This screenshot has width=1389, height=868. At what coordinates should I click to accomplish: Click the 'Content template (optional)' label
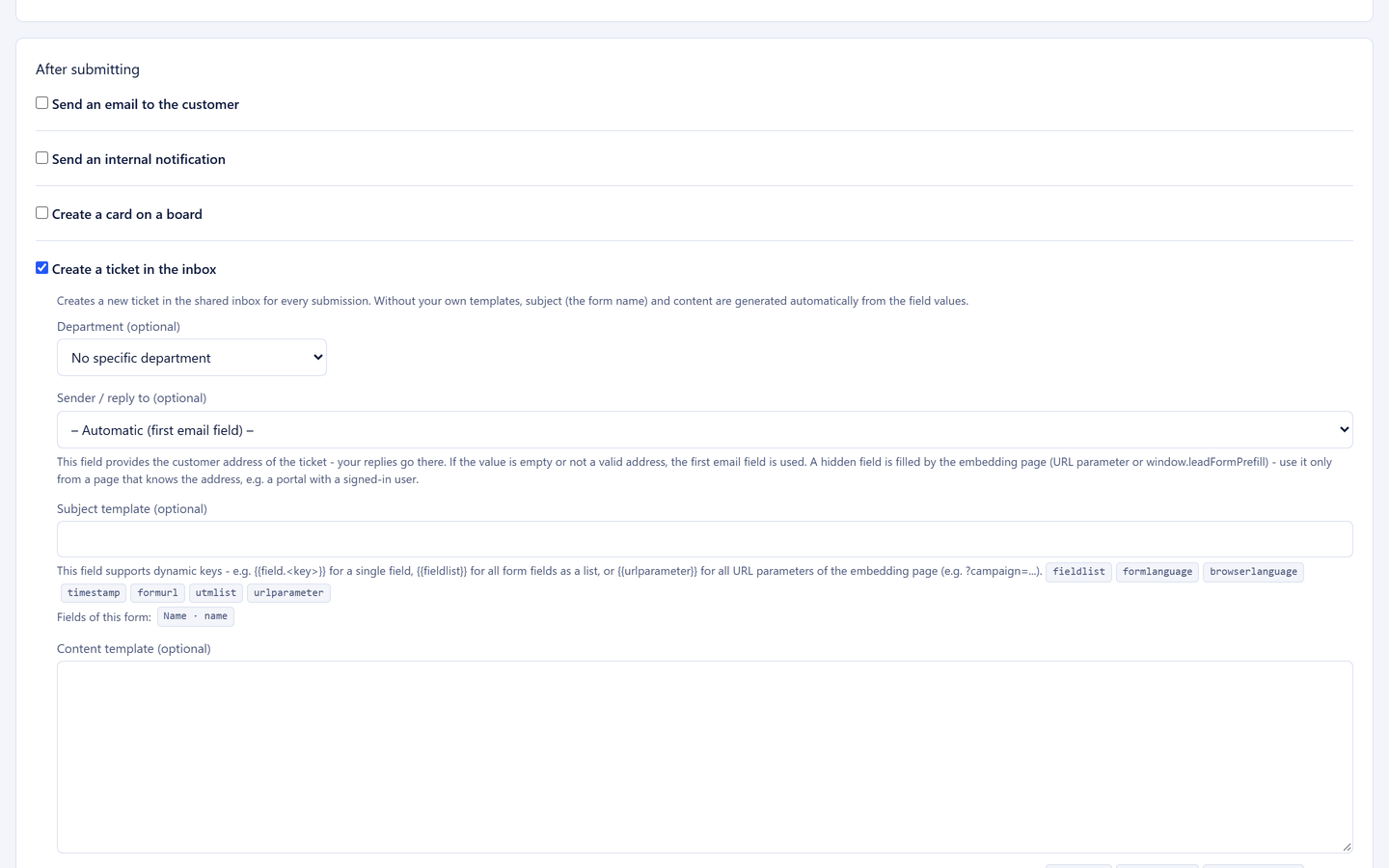(134, 649)
